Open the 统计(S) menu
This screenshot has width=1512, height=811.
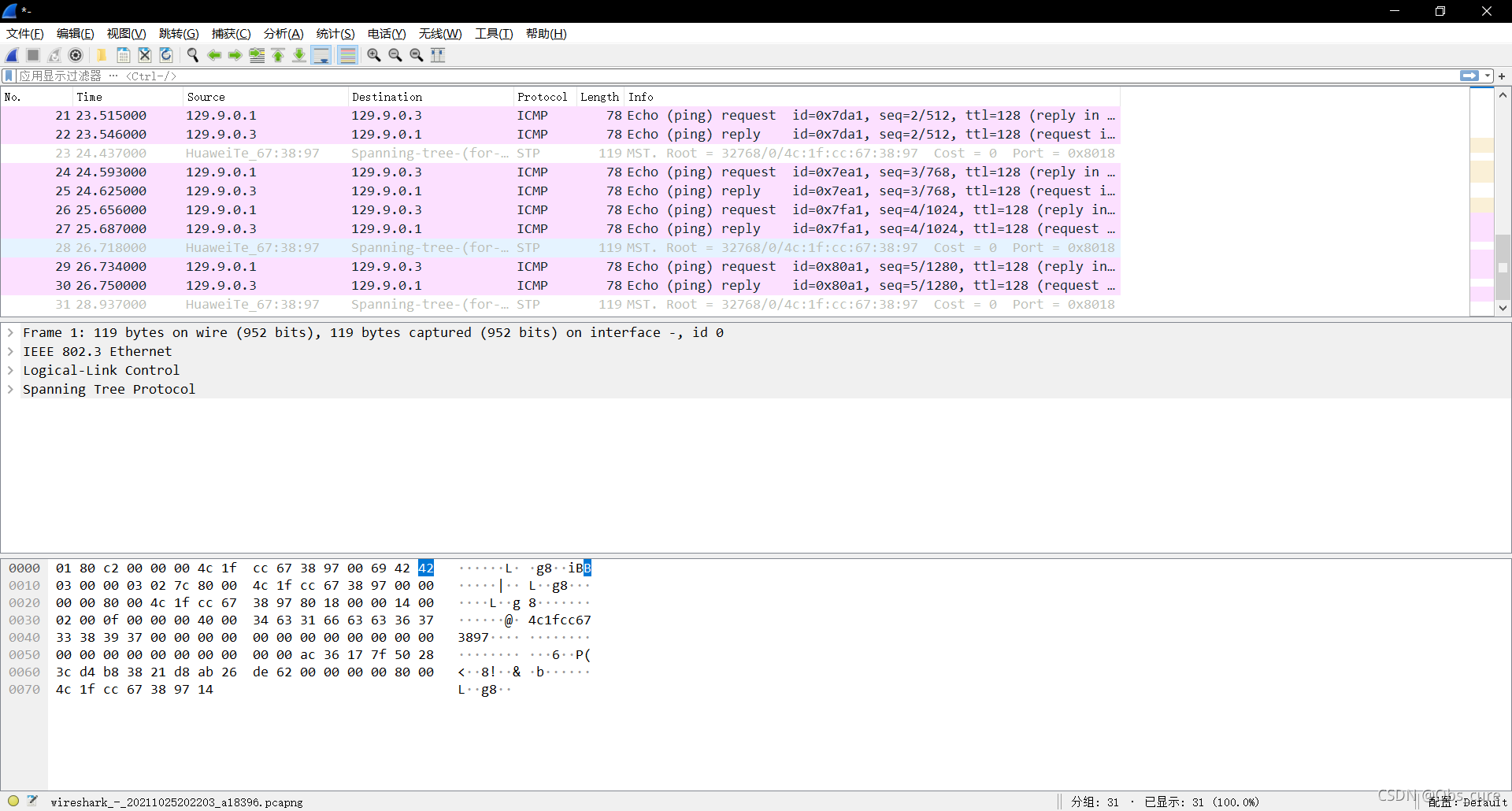point(335,34)
